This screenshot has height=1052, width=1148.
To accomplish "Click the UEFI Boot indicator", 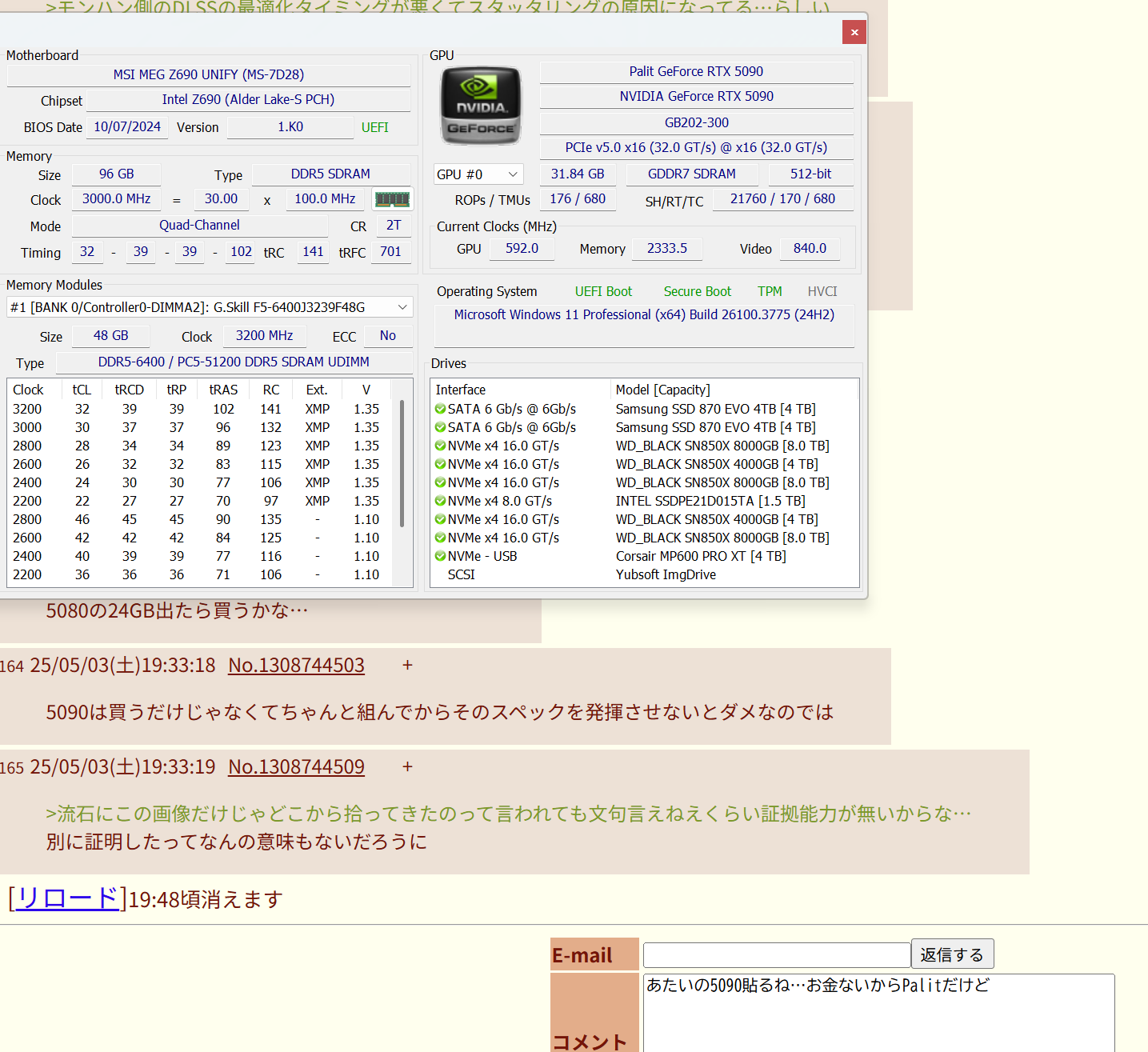I will [x=603, y=291].
